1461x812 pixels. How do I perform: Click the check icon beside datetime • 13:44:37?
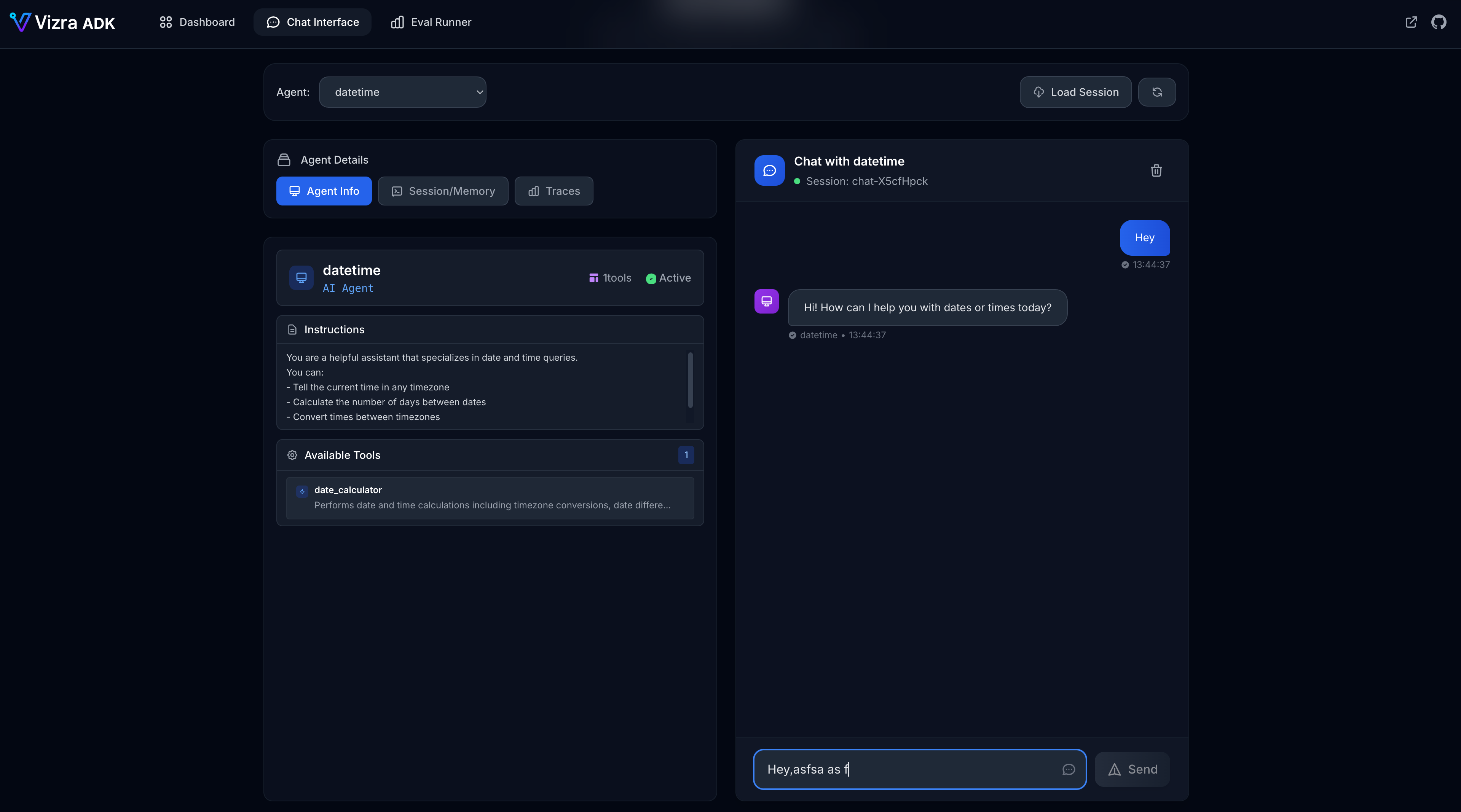coord(792,335)
